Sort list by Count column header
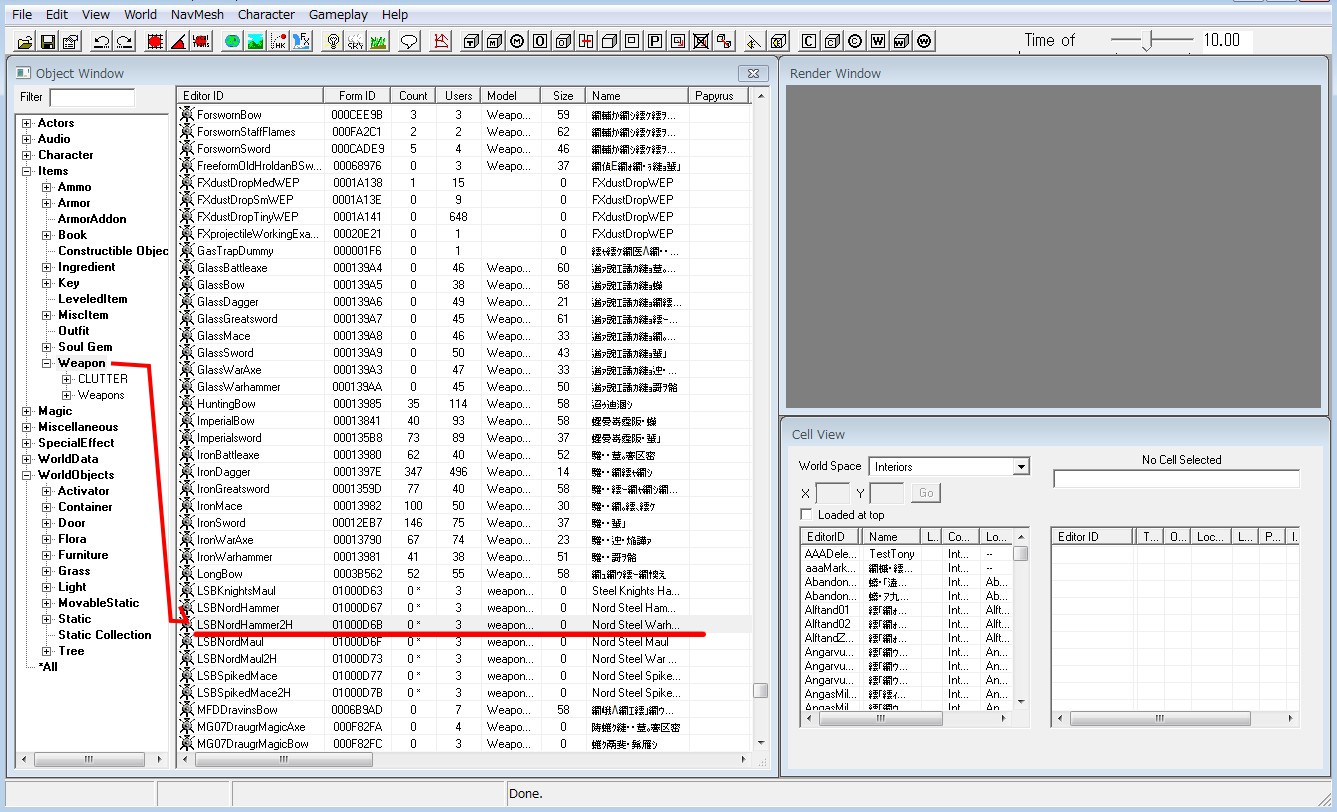The image size is (1337, 812). pos(413,96)
